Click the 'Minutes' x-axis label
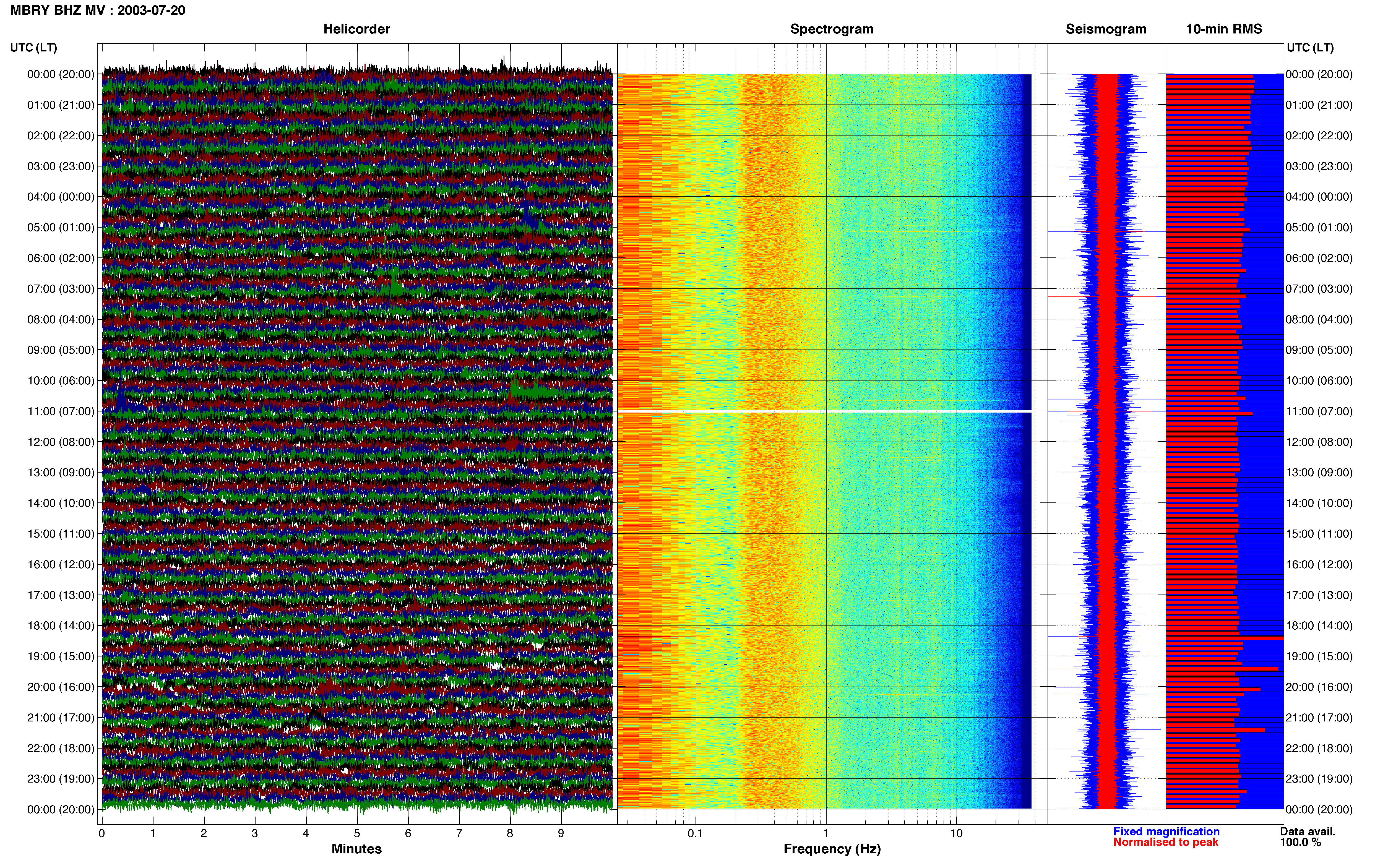 356,849
